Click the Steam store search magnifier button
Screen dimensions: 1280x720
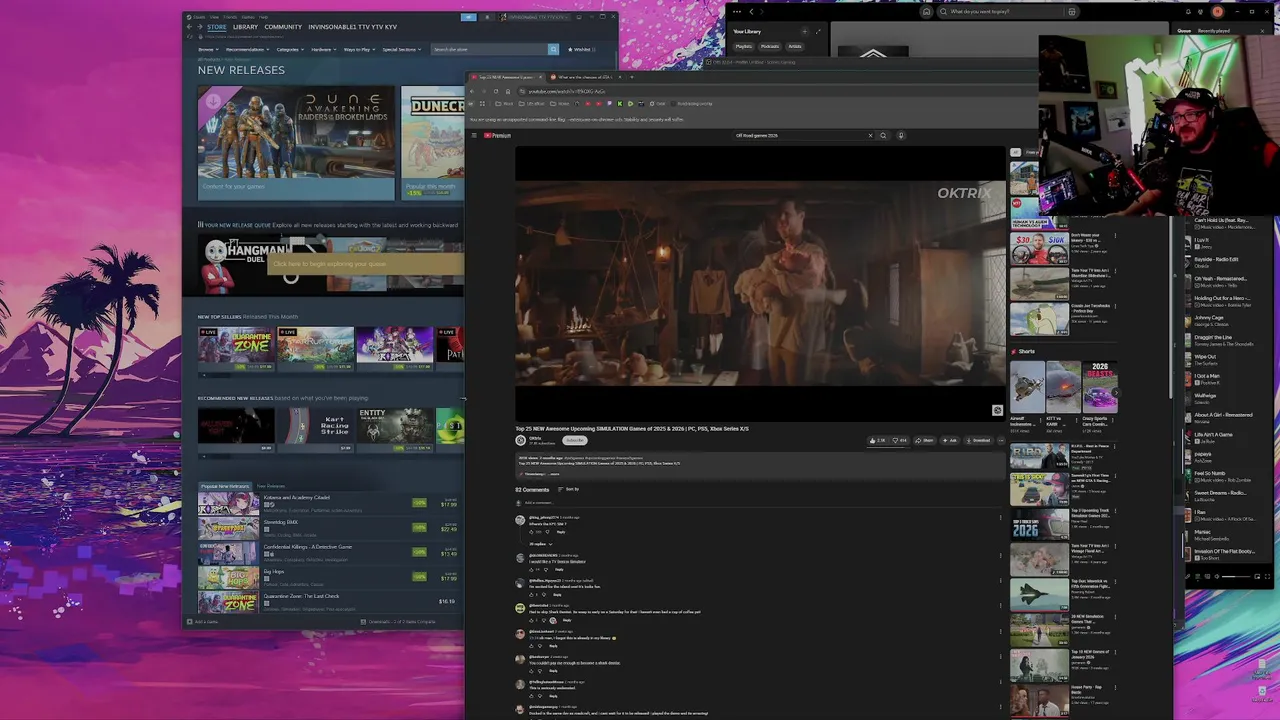coord(553,49)
